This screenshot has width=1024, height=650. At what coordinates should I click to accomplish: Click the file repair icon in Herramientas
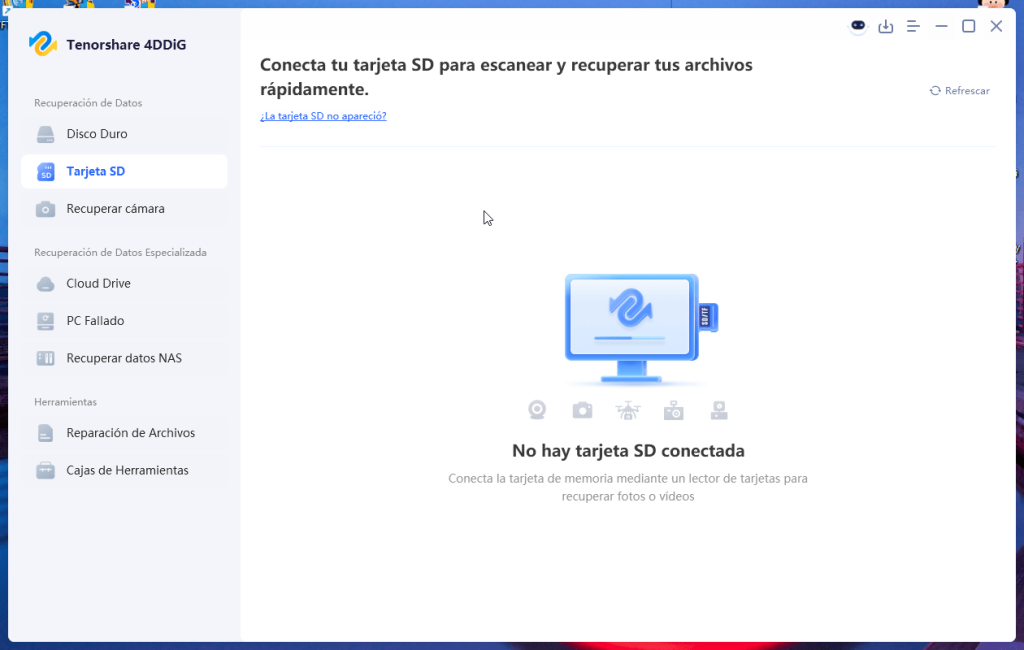(x=45, y=434)
